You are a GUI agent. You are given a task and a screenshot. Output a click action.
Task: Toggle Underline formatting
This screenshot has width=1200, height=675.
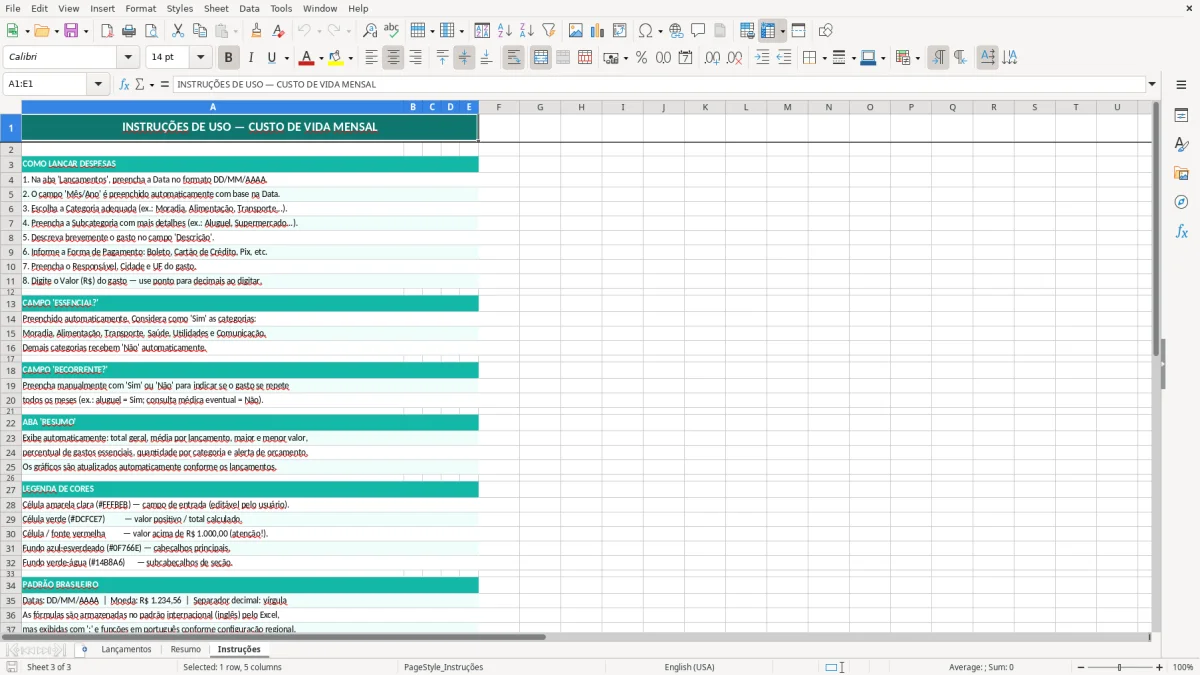(272, 58)
